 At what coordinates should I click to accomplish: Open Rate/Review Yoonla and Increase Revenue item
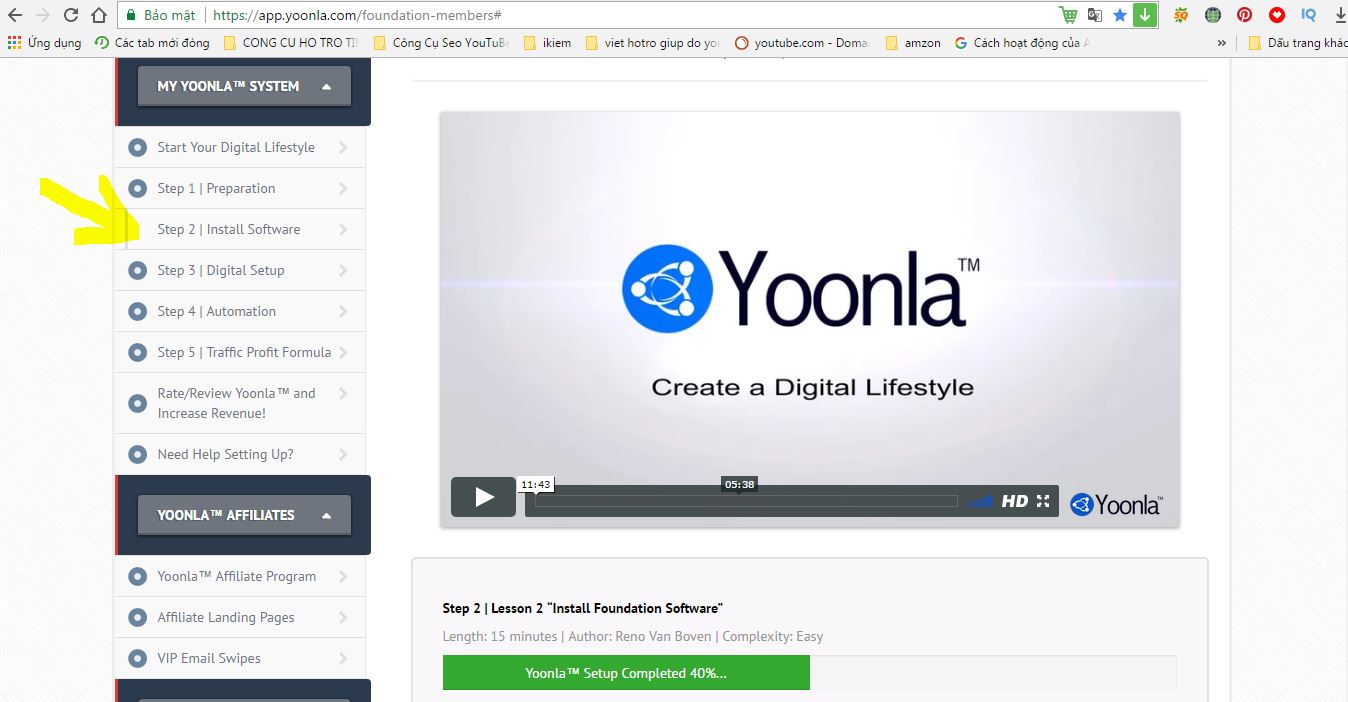pyautogui.click(x=240, y=403)
